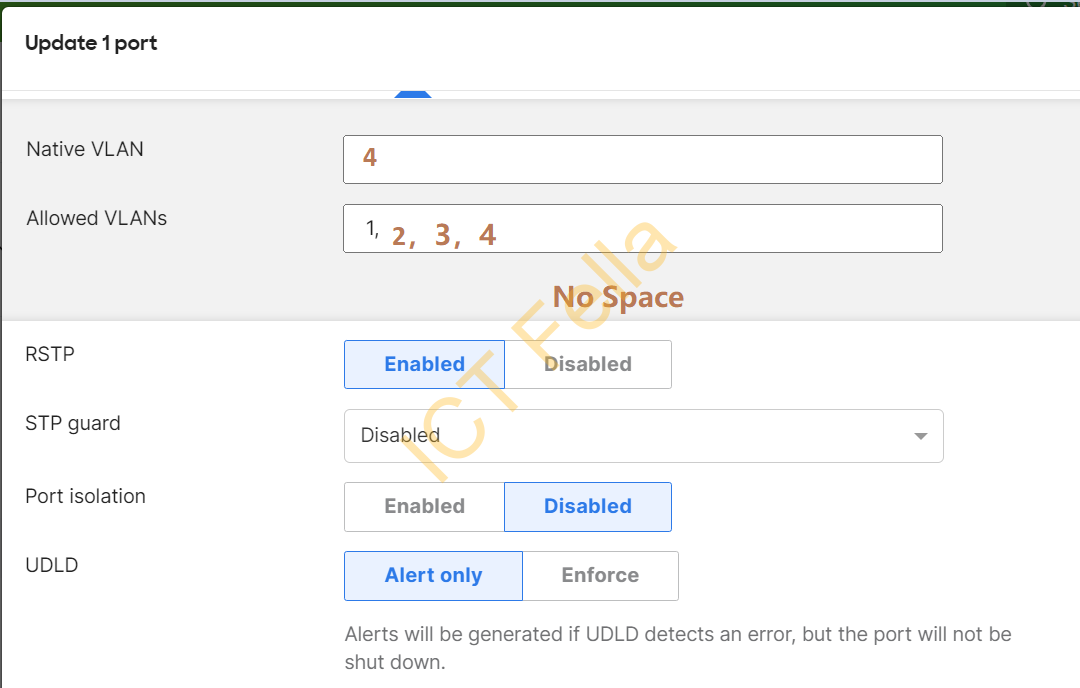Viewport: 1080px width, 688px height.
Task: Click the 'STP guard' label
Action: point(72,423)
